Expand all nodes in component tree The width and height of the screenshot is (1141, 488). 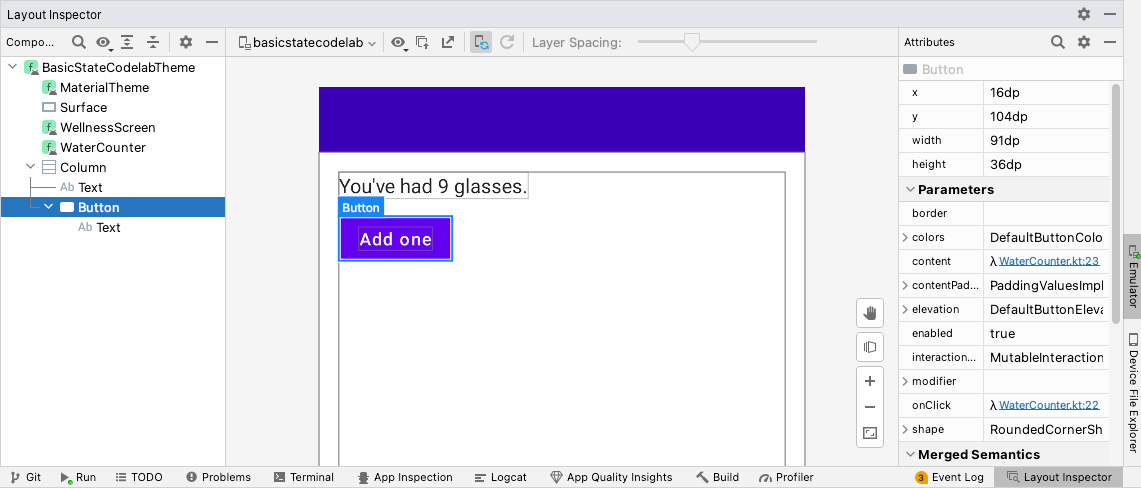pos(128,42)
